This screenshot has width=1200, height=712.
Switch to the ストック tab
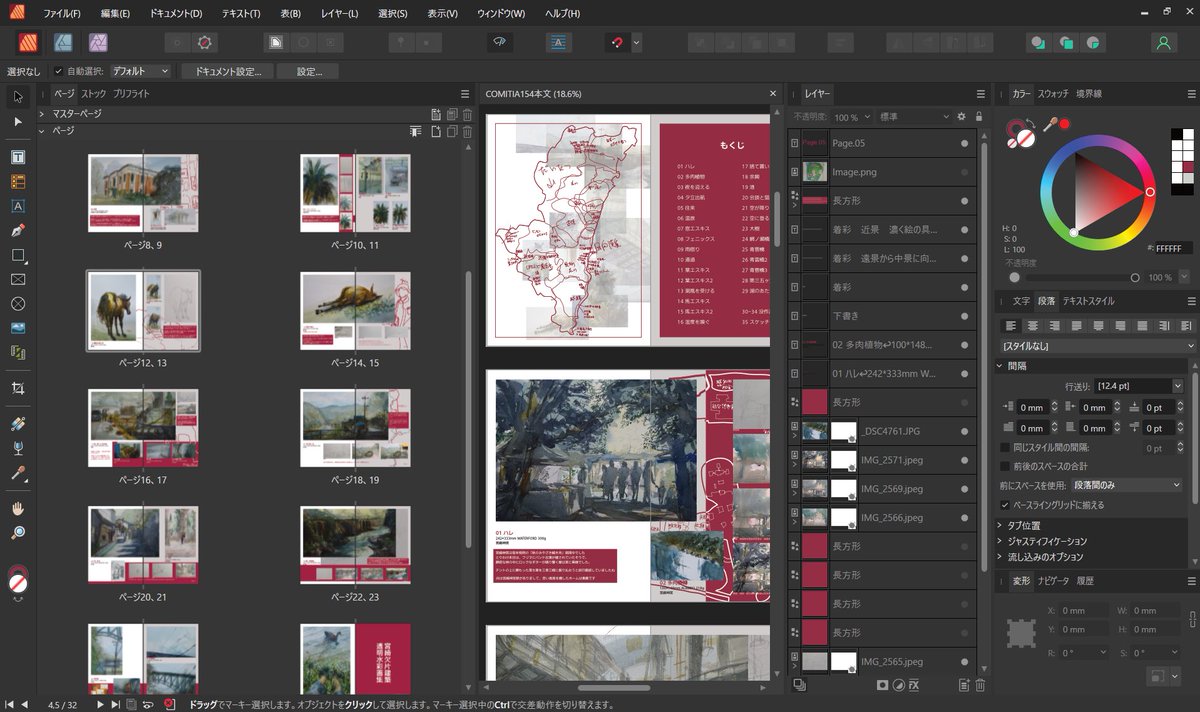click(92, 93)
